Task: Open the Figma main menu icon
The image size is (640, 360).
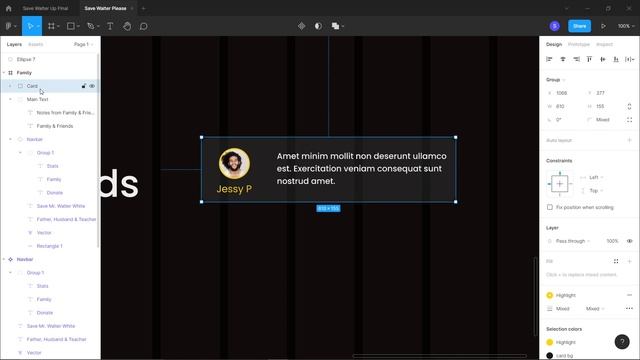Action: 11,26
